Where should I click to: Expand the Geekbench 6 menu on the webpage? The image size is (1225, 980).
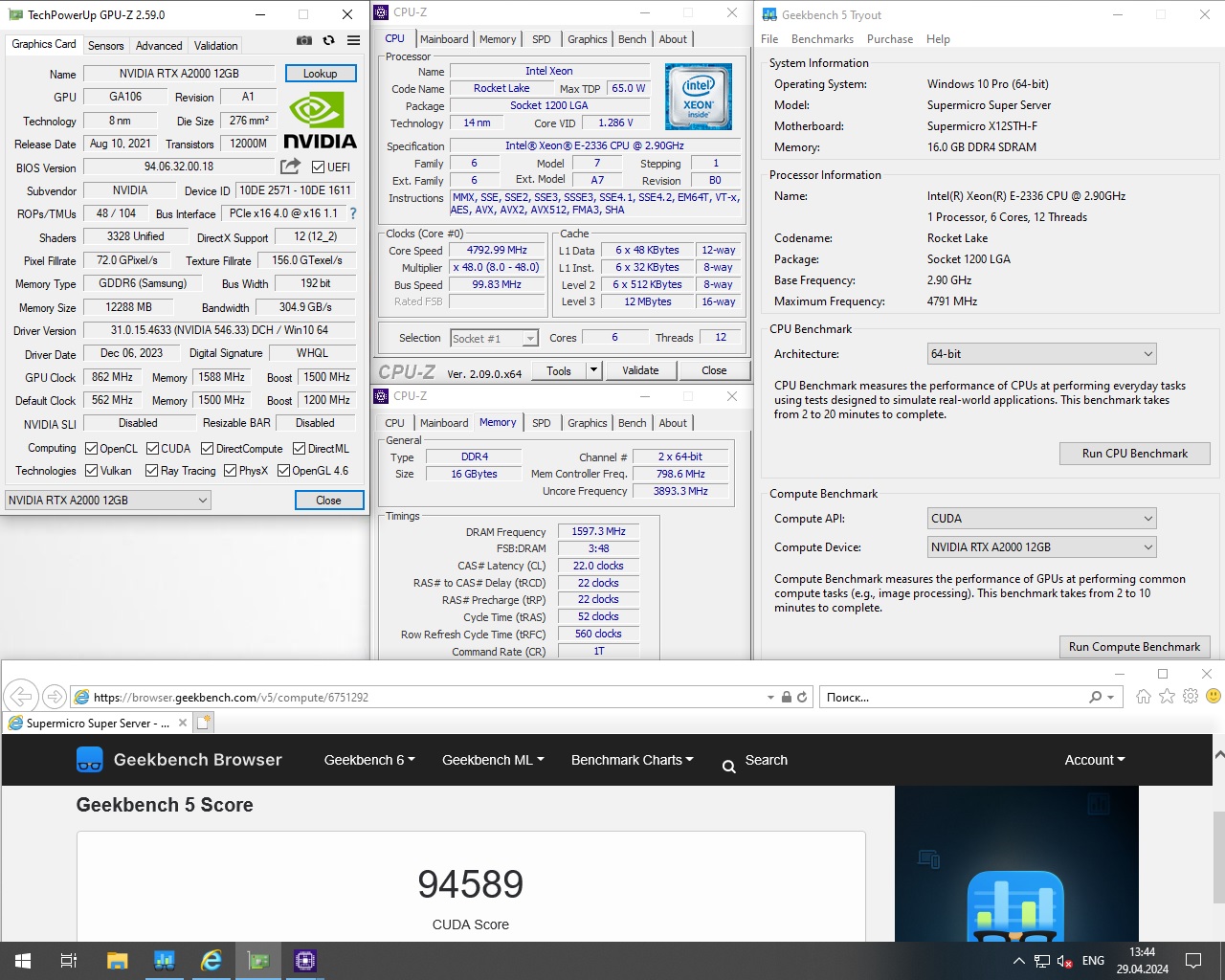(x=369, y=760)
